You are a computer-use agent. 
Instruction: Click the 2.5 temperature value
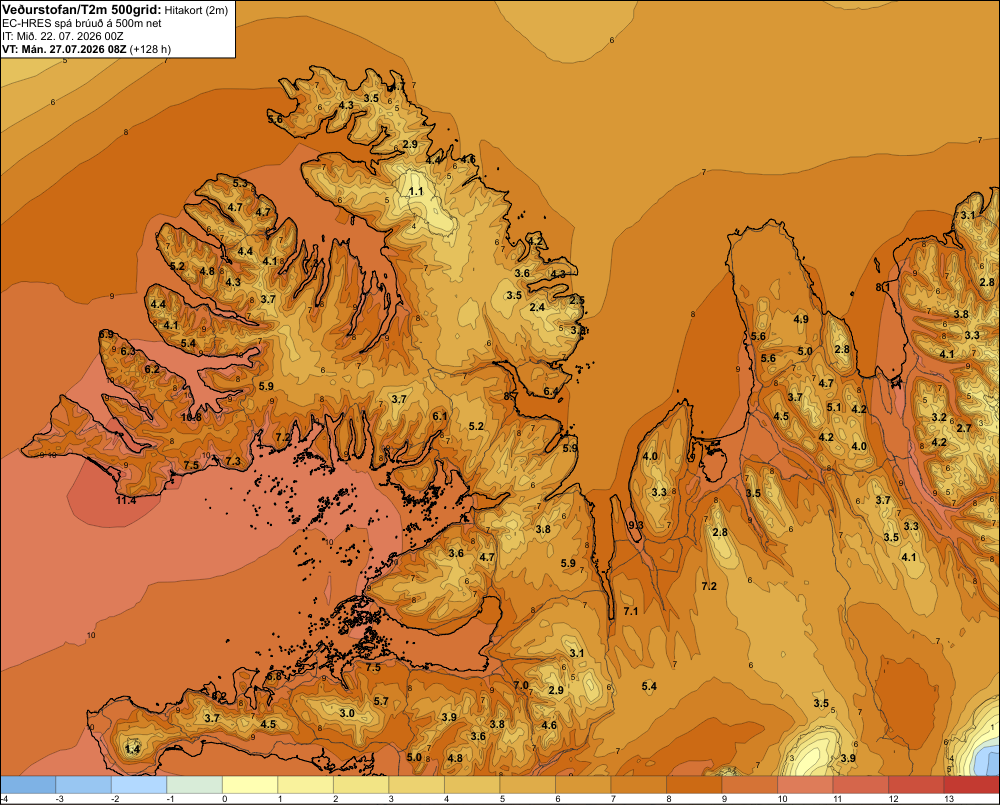pos(577,300)
